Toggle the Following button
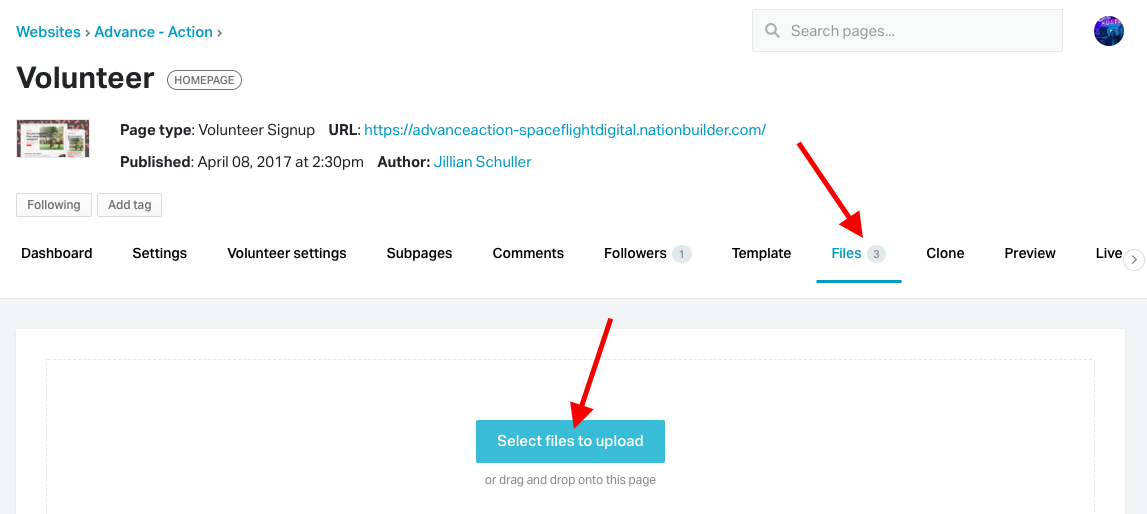The height and width of the screenshot is (514, 1147). click(54, 205)
